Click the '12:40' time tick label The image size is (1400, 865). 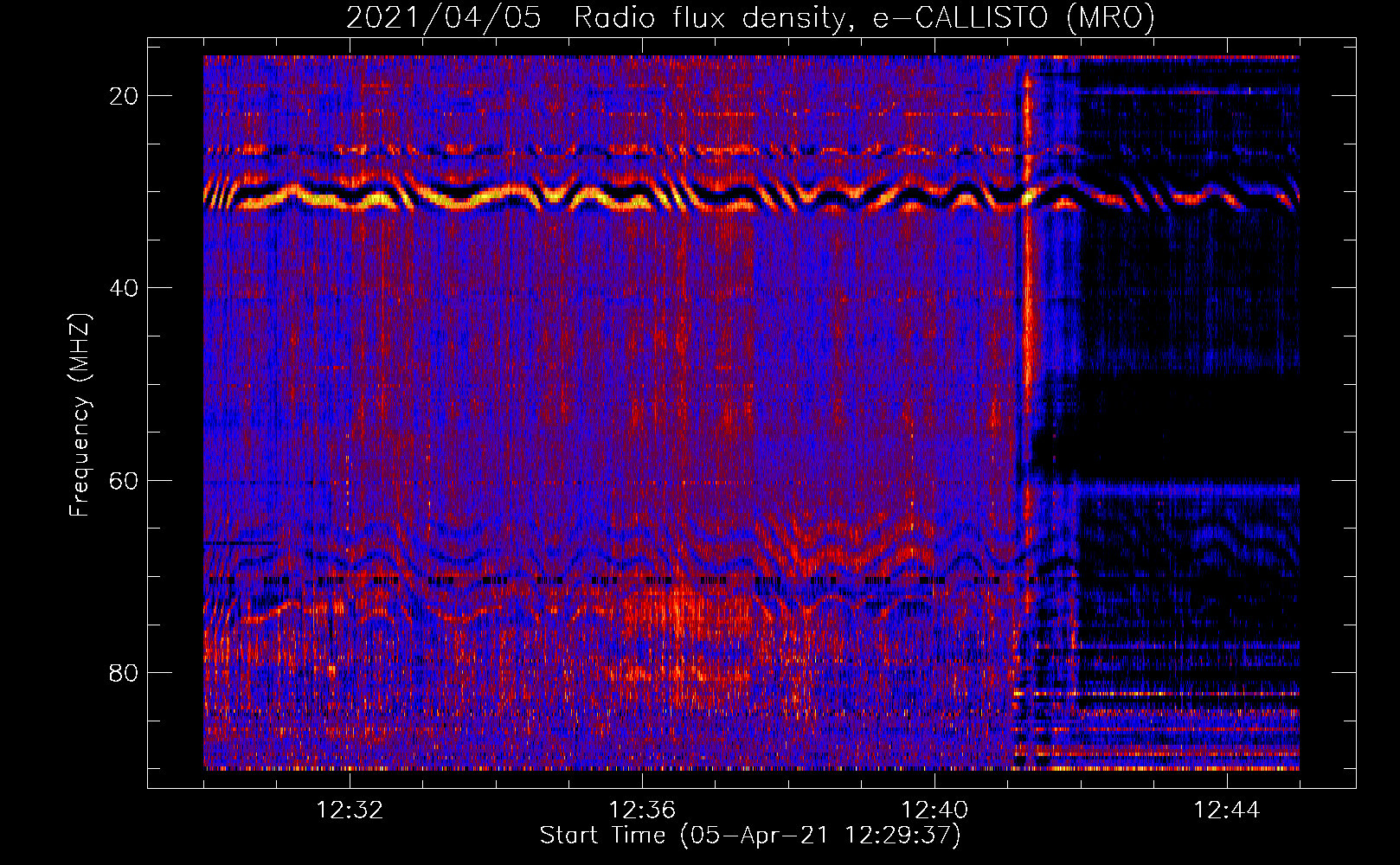[x=934, y=811]
